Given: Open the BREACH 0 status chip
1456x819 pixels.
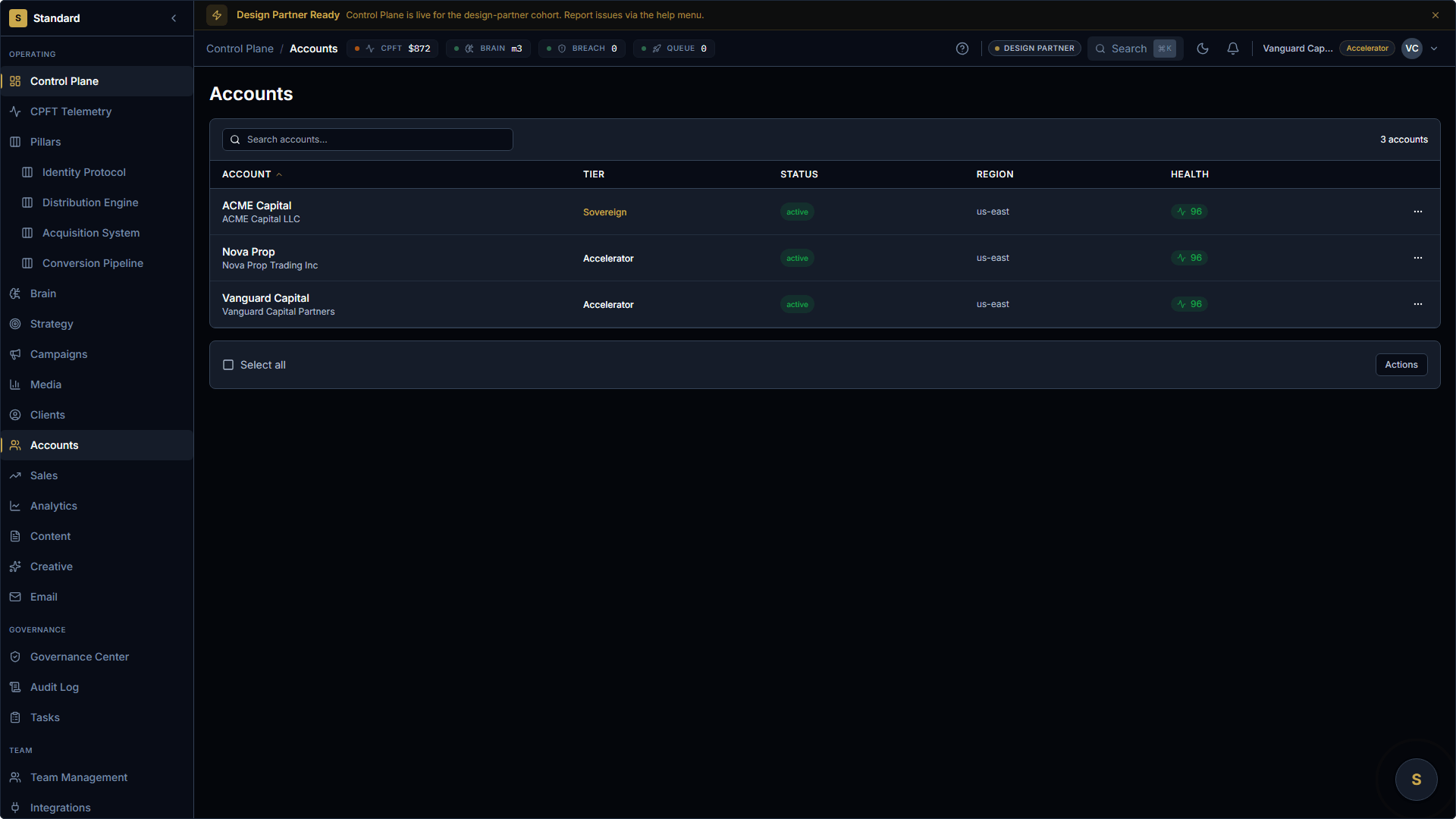Looking at the screenshot, I should click(582, 49).
